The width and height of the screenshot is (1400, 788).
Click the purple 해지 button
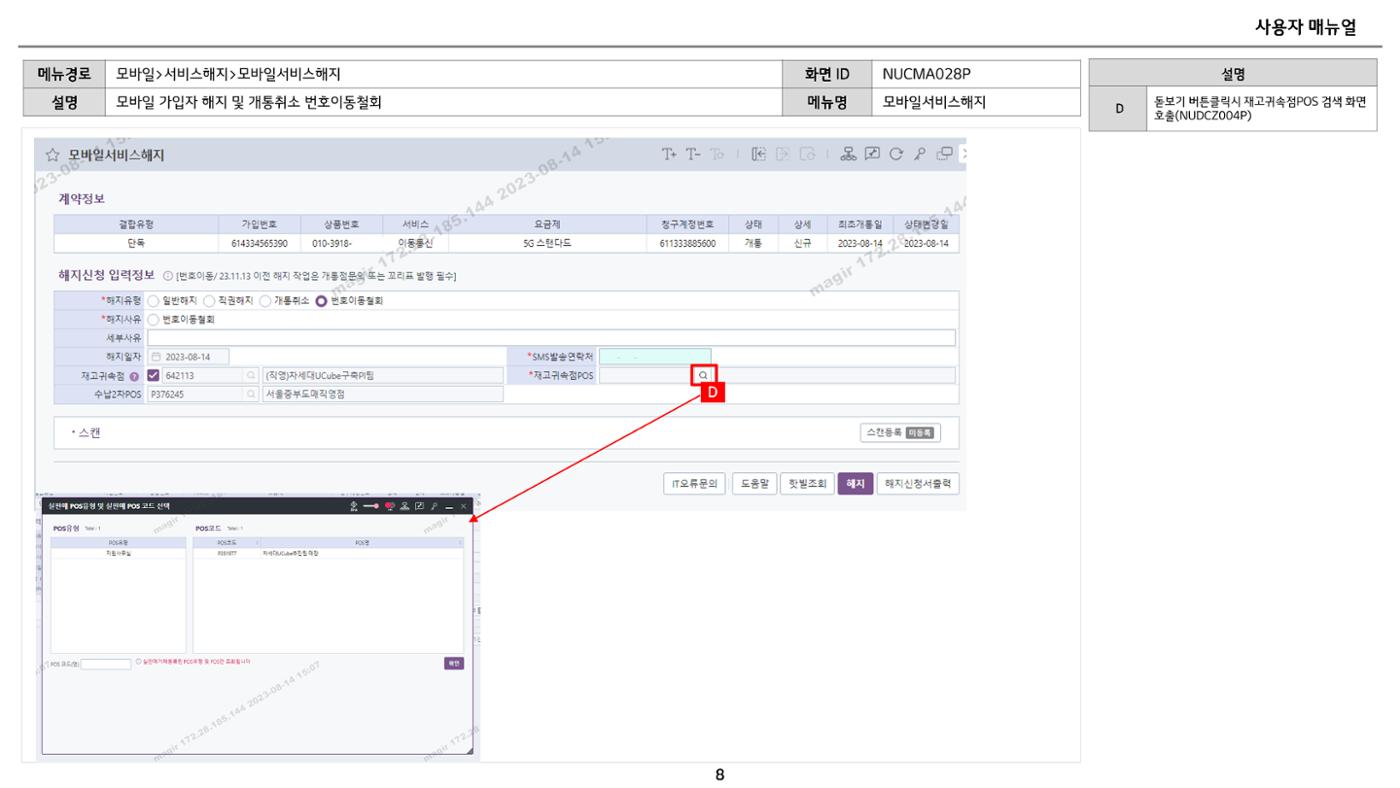(856, 484)
